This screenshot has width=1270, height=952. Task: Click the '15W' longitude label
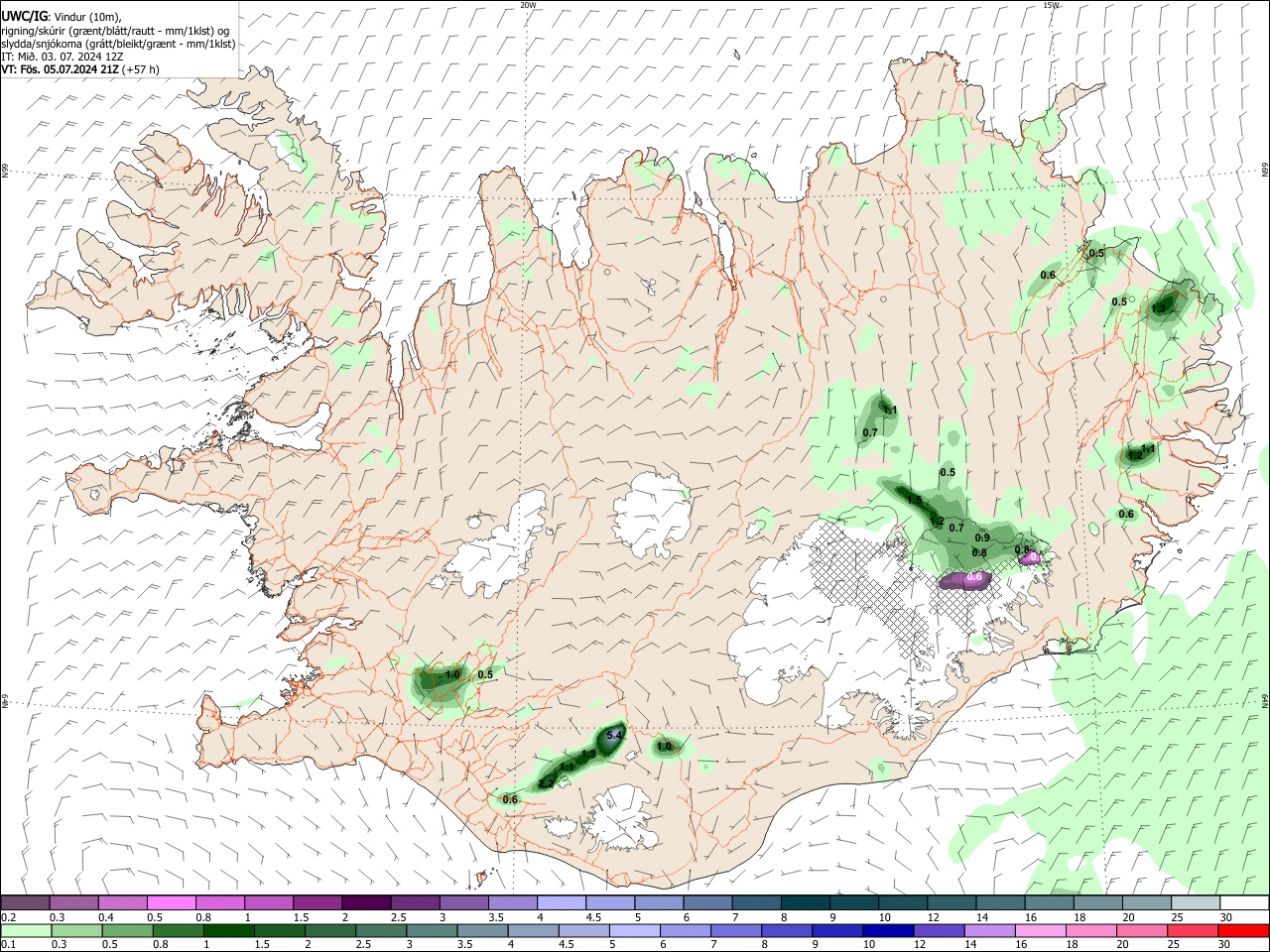1051,5
